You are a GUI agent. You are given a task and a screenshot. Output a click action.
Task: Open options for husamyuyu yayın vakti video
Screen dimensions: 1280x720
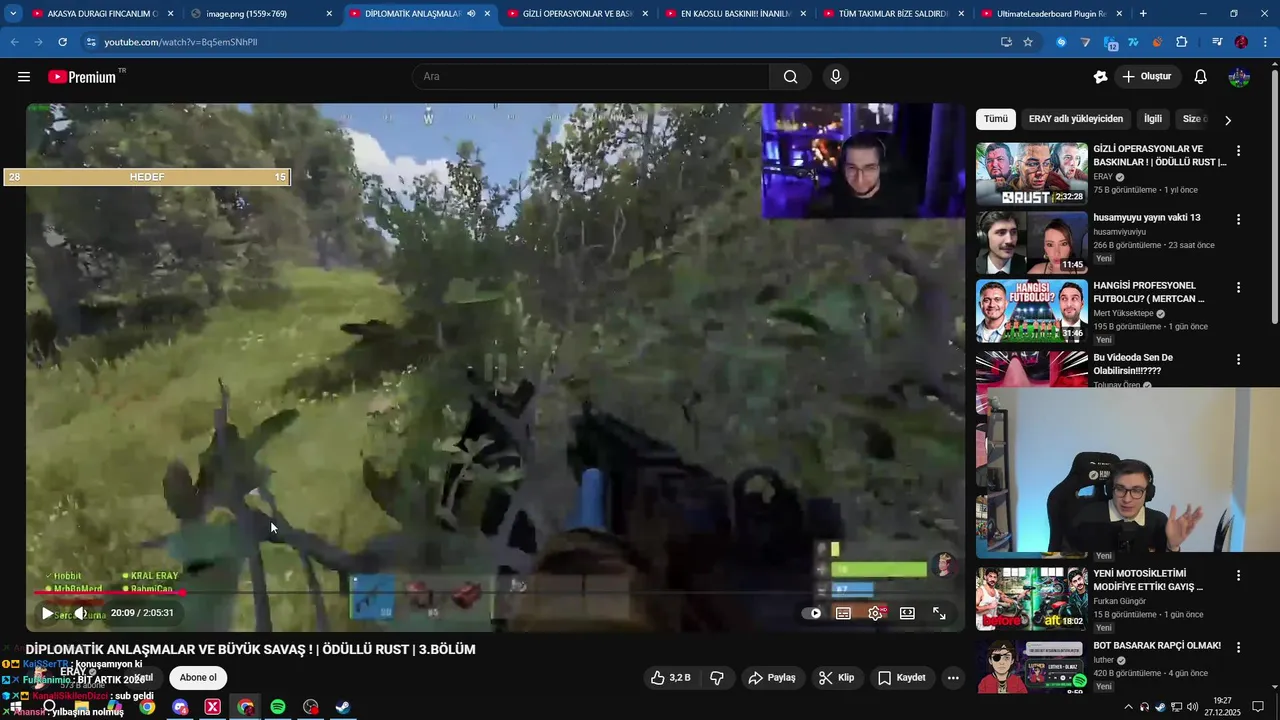click(1238, 219)
